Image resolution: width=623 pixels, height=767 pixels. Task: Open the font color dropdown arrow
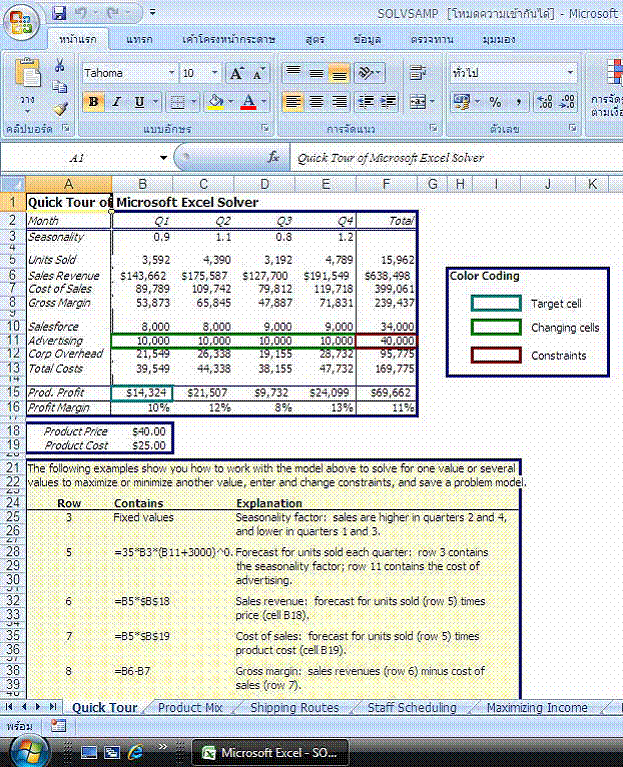click(x=264, y=102)
